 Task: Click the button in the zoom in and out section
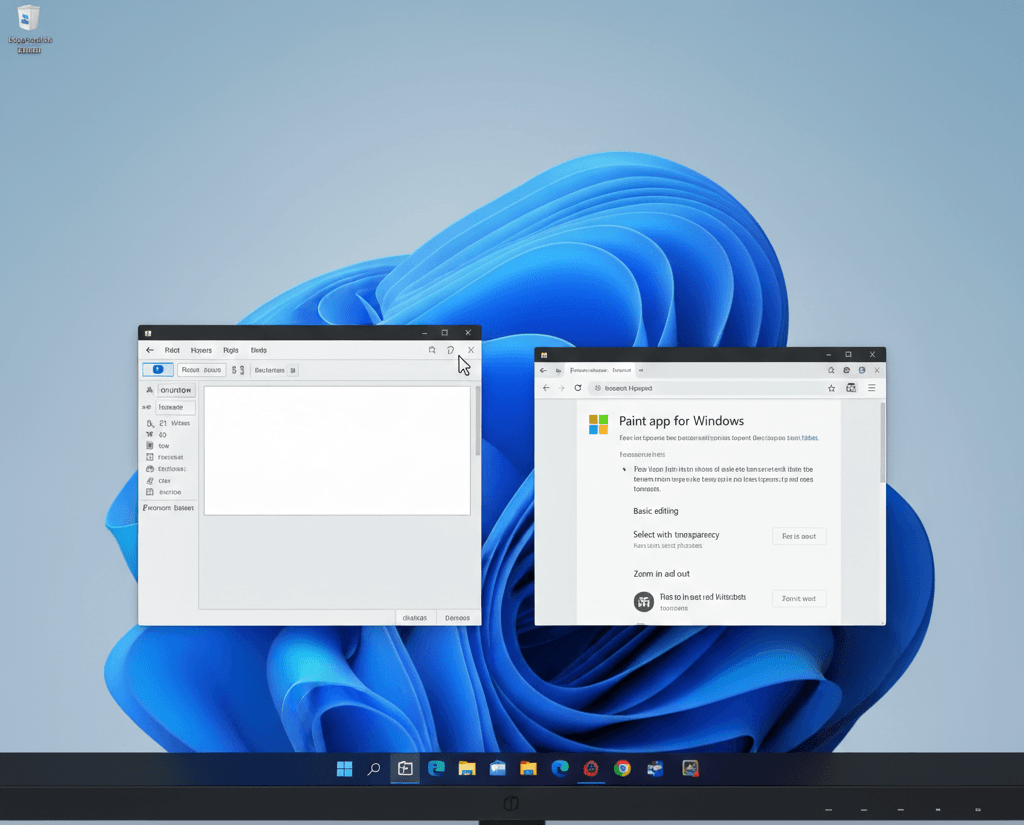pyautogui.click(x=799, y=598)
